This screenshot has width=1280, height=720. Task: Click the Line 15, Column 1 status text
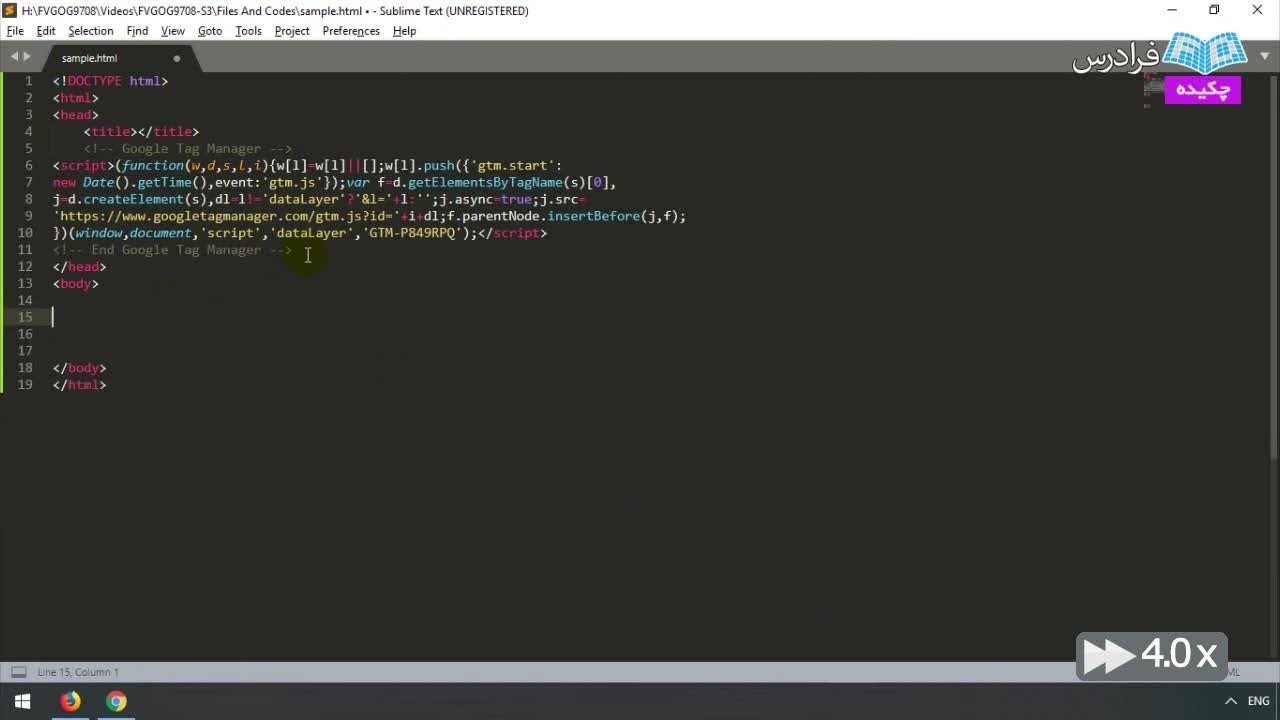point(78,672)
